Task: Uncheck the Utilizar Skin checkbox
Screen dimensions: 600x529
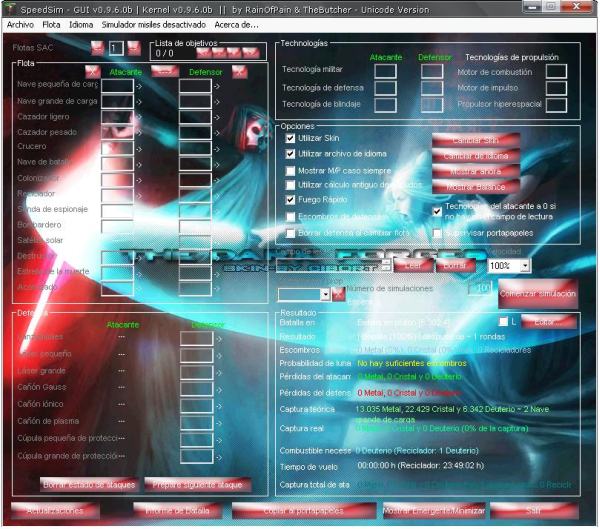Action: click(x=290, y=138)
